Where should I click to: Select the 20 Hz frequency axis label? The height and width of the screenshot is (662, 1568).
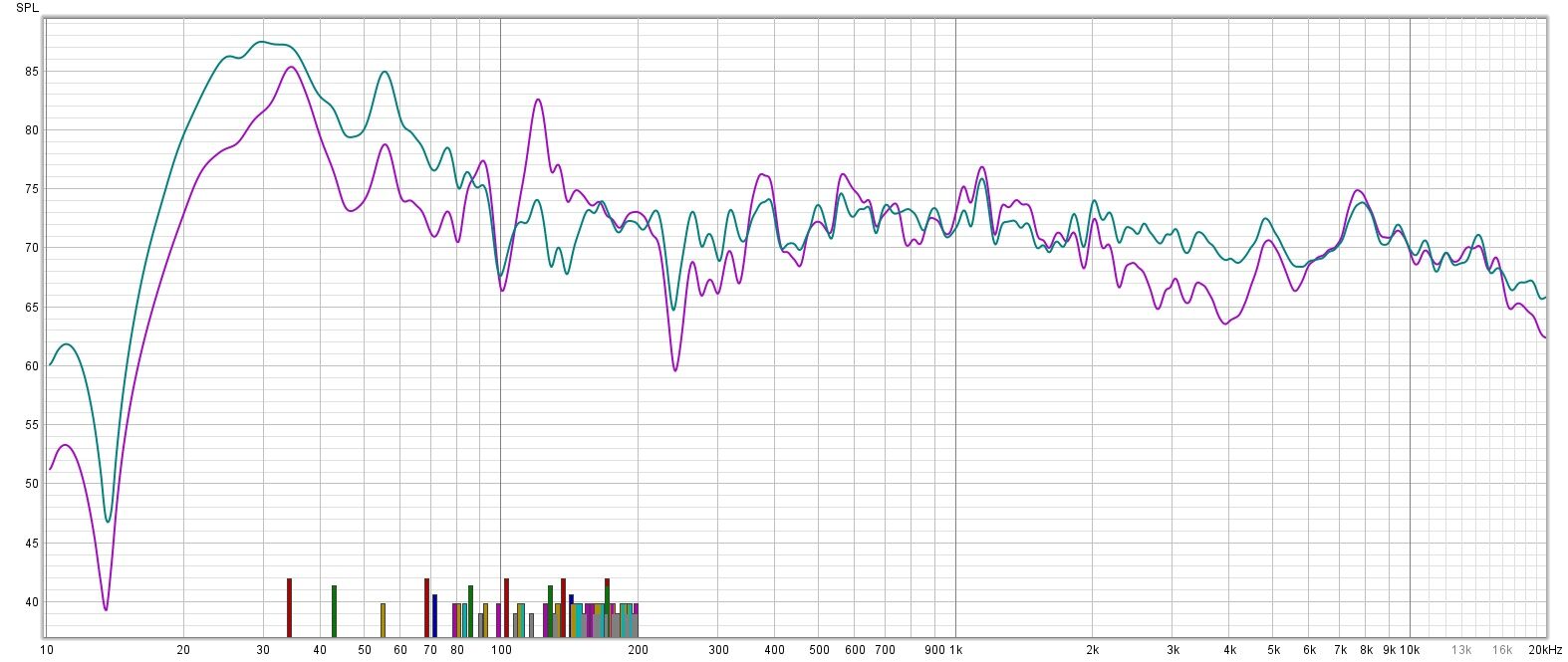point(183,650)
